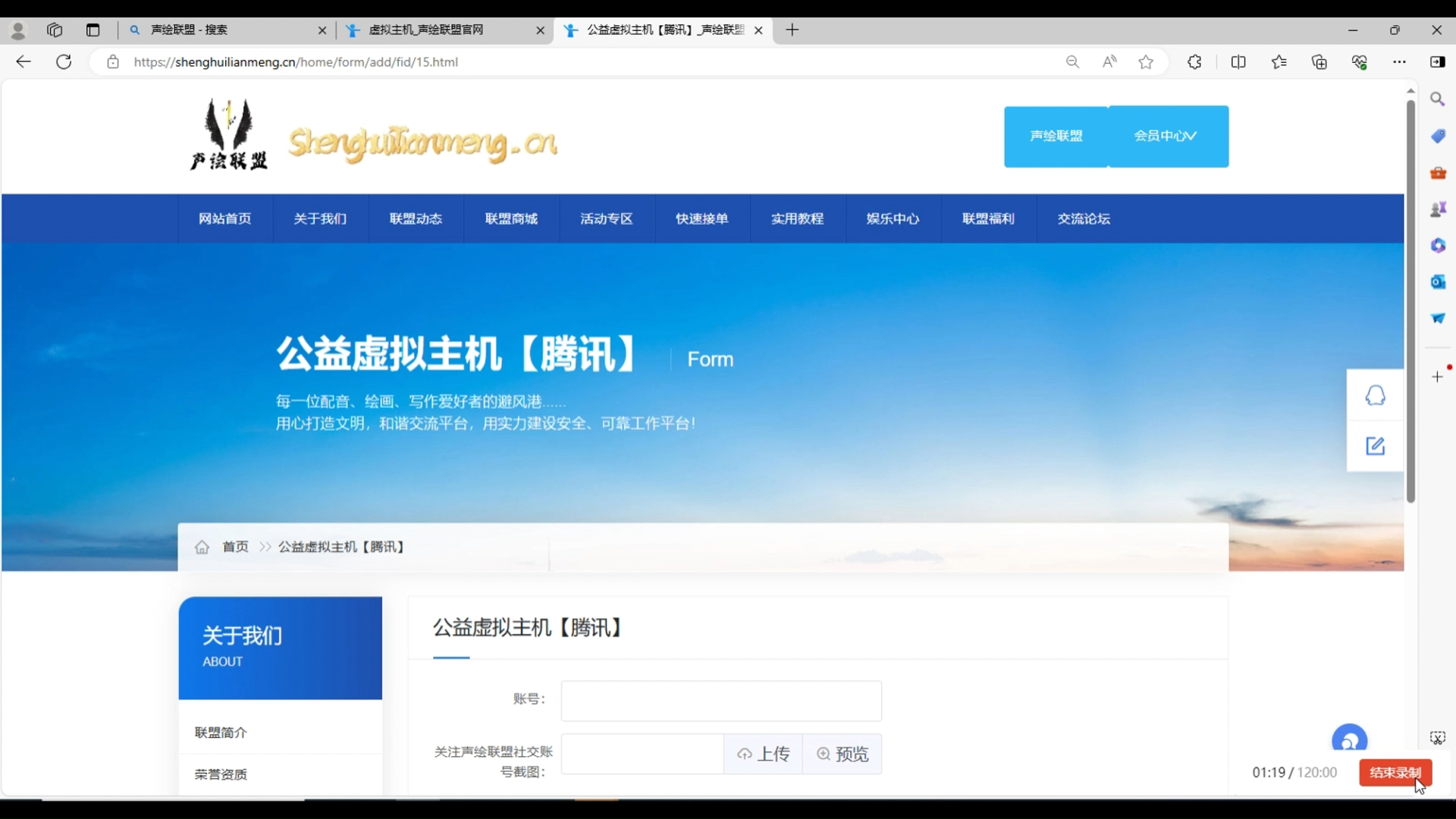
Task: Open 联盟动态 in the navigation bar
Action: 416,218
